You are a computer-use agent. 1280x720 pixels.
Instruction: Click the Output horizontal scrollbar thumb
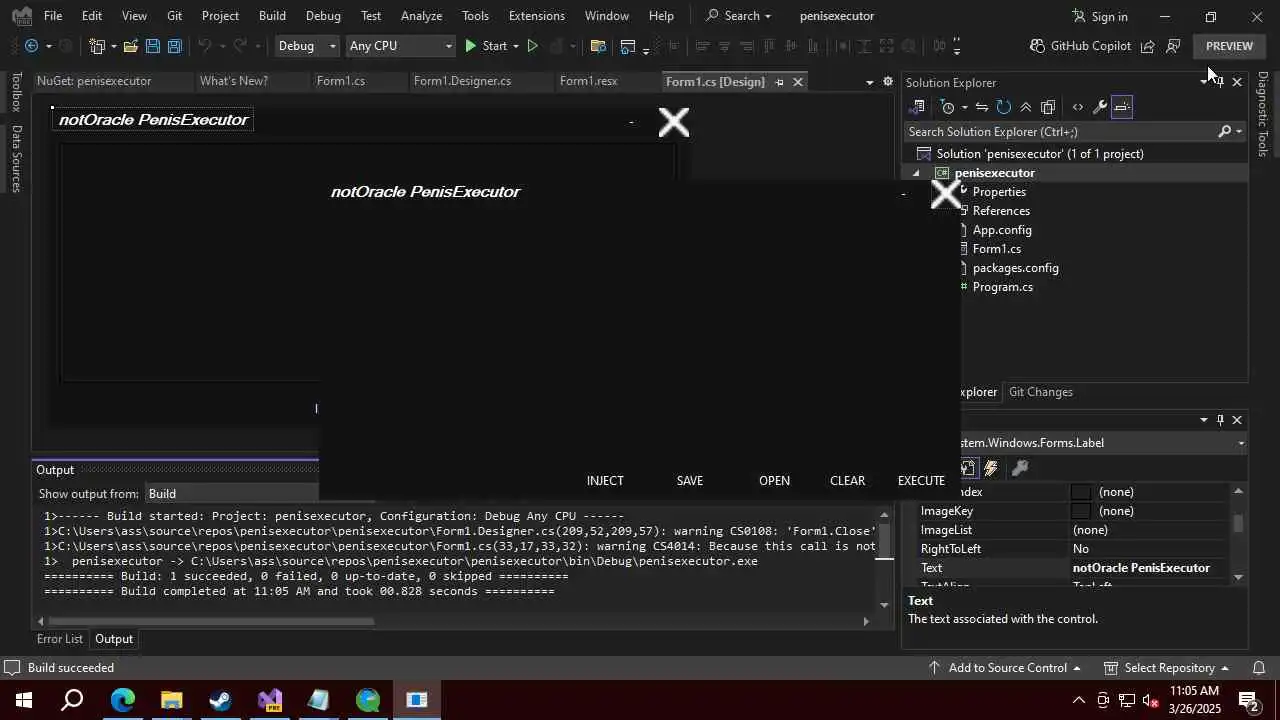211,621
